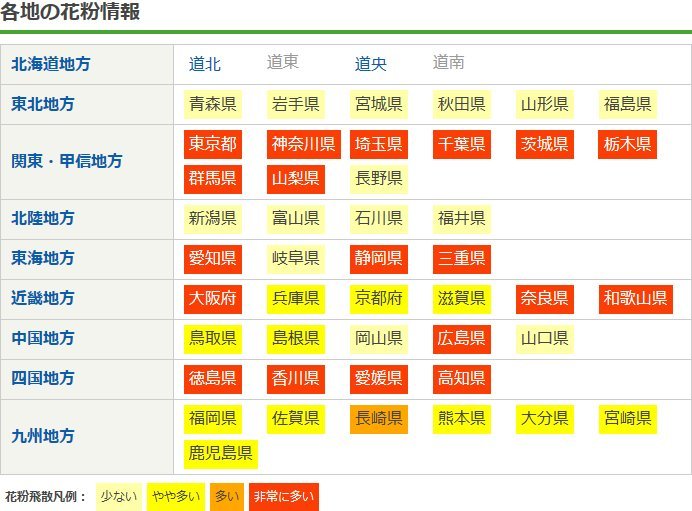Click the 岐阜県 prefecture button
Viewport: 692px width, 511px height.
pos(296,258)
